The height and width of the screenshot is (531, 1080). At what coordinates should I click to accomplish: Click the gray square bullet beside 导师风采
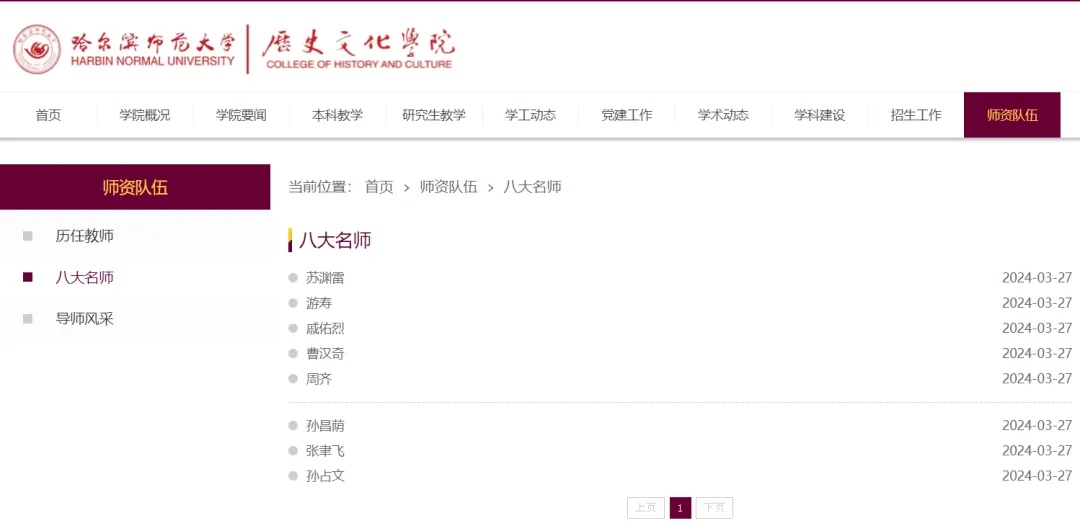click(x=28, y=319)
